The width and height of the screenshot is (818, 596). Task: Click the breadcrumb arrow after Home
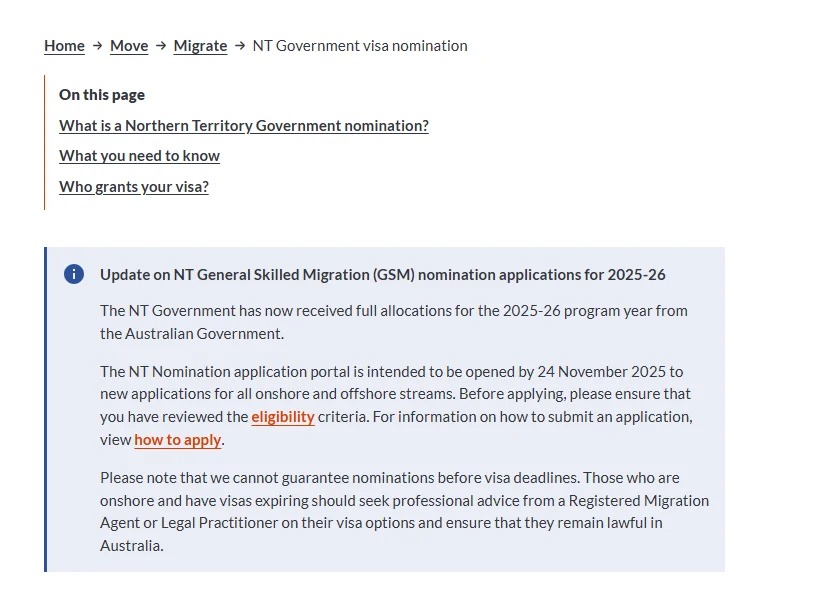tap(97, 46)
